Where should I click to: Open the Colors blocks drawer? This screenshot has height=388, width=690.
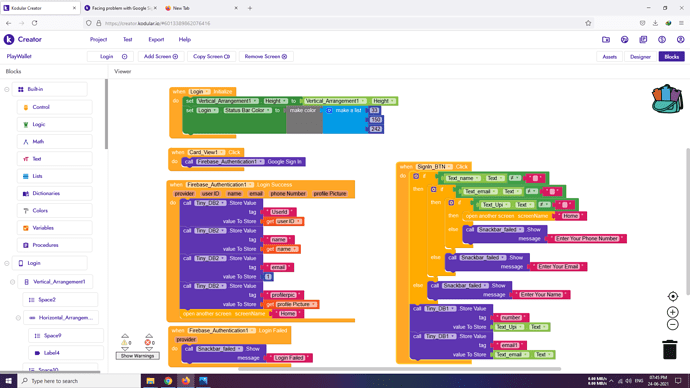tap(55, 210)
